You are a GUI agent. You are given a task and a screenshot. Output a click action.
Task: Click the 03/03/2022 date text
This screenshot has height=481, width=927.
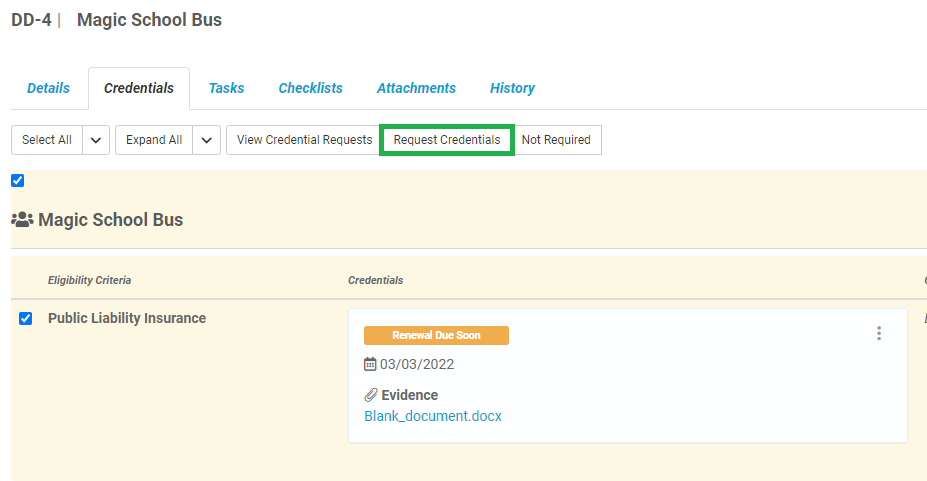coord(417,364)
